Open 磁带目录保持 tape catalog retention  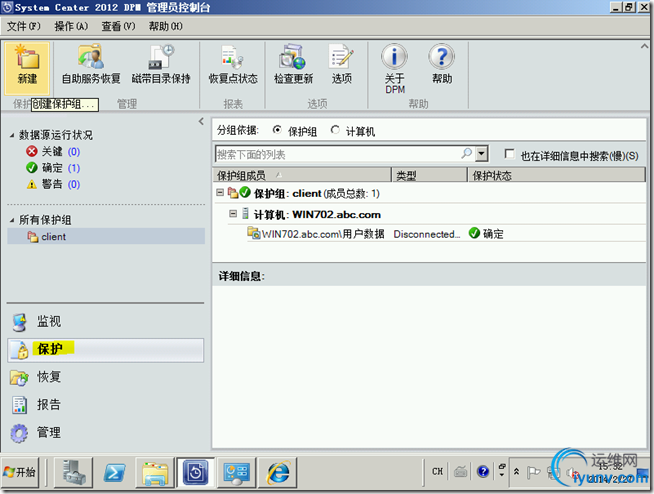[x=161, y=65]
